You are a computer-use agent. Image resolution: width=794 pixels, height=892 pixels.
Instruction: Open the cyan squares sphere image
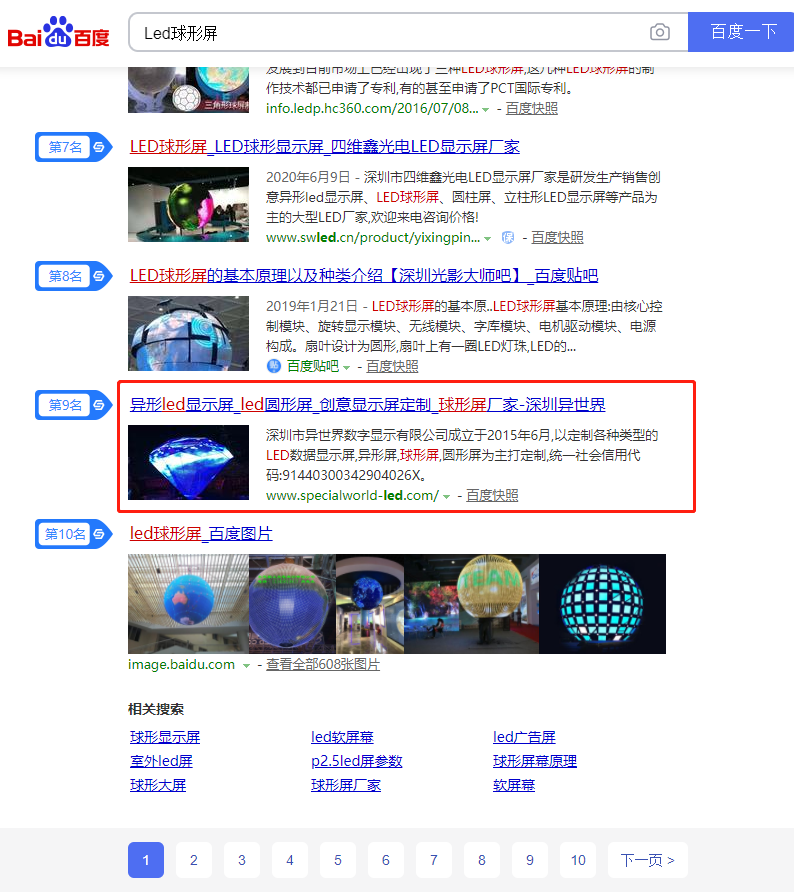click(602, 604)
